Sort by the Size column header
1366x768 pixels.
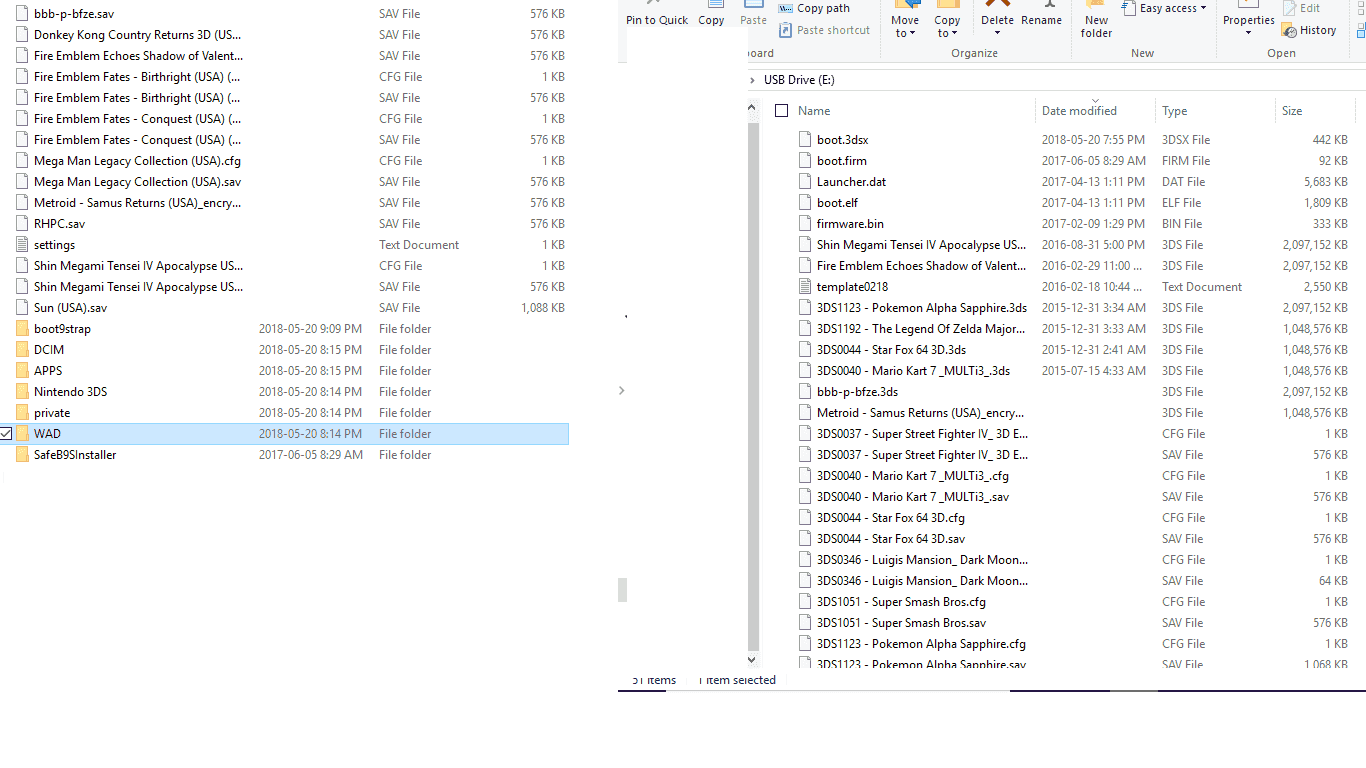pos(1292,111)
